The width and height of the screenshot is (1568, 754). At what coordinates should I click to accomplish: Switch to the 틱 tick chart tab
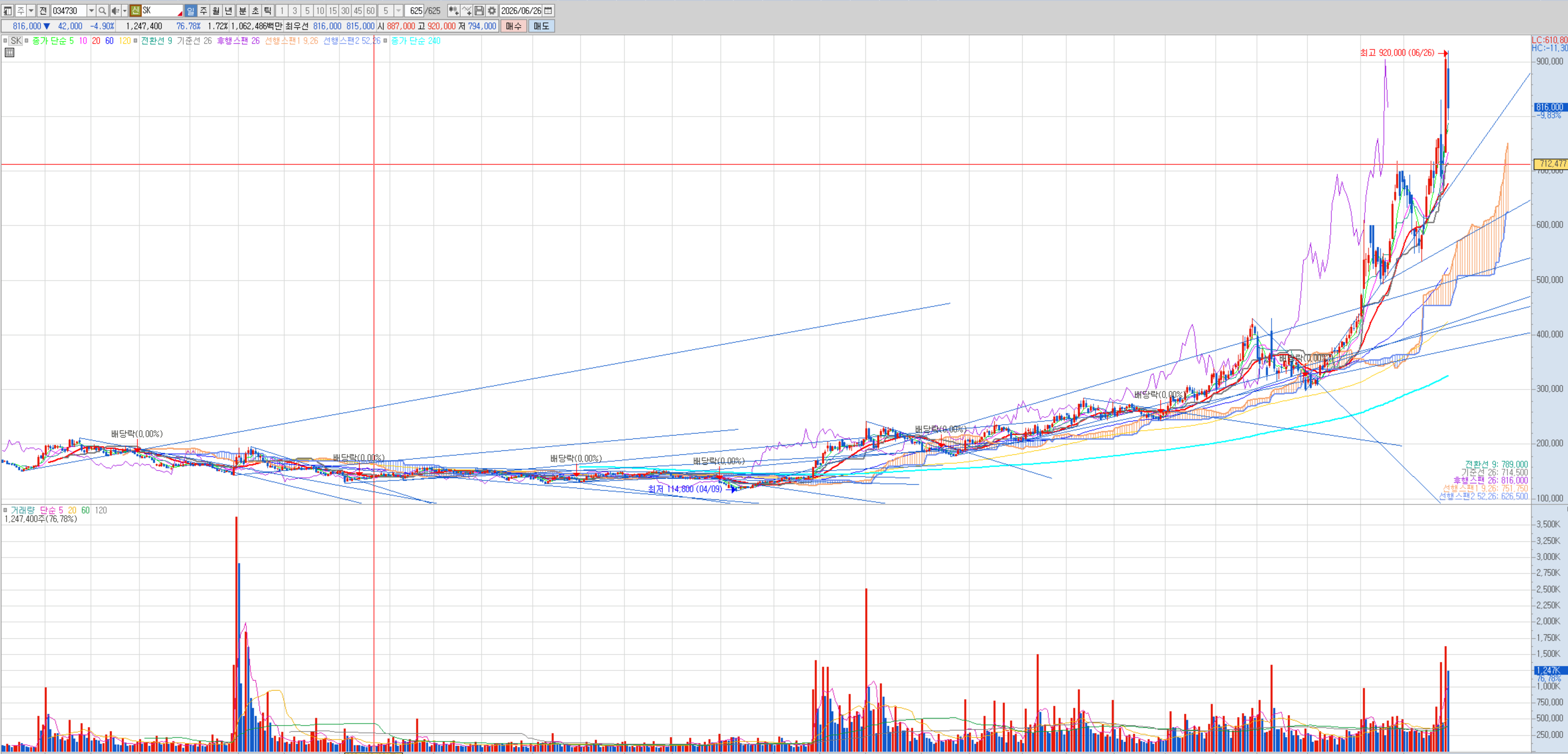coord(268,11)
